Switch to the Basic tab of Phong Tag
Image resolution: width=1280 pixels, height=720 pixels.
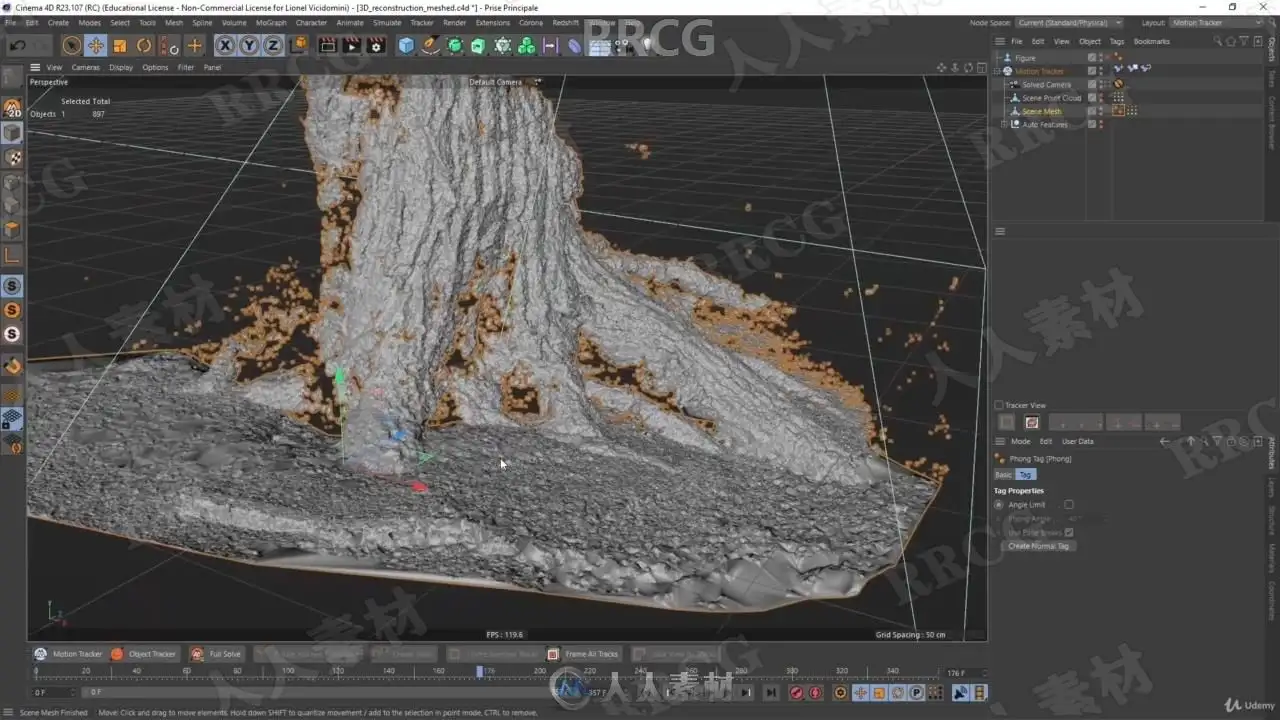1003,474
